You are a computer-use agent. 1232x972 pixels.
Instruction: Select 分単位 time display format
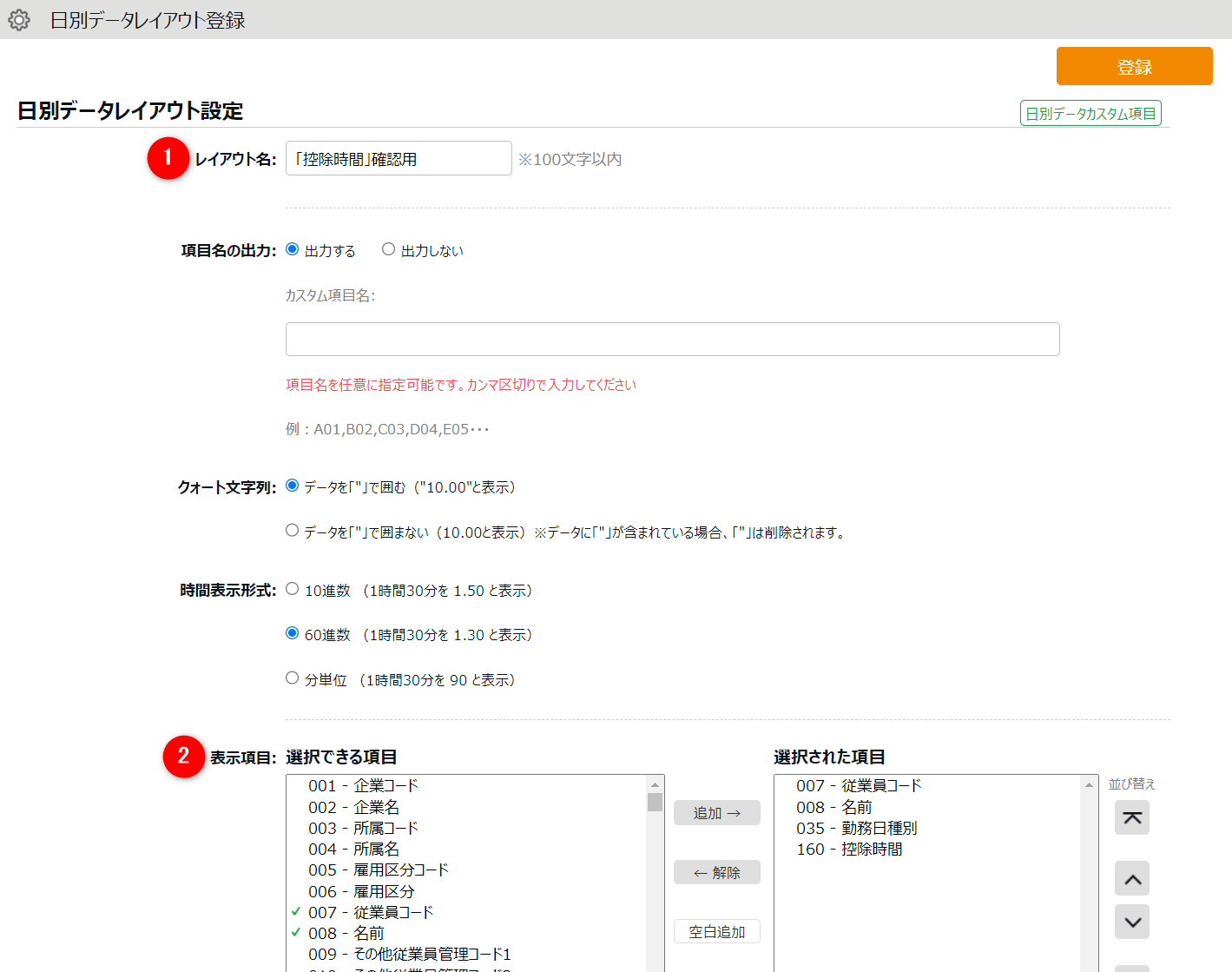pyautogui.click(x=293, y=678)
